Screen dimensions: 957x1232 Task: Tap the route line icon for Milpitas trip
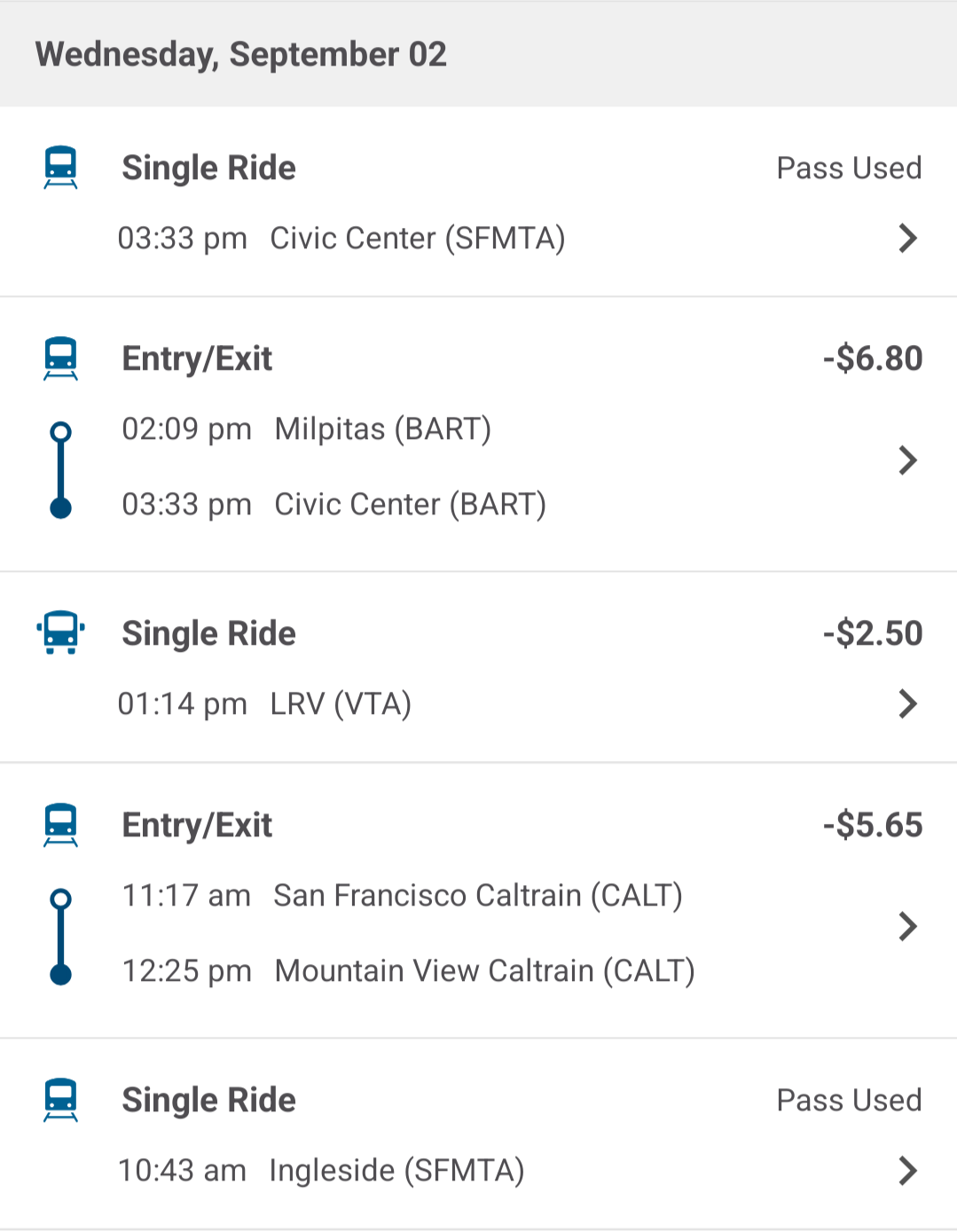60,470
